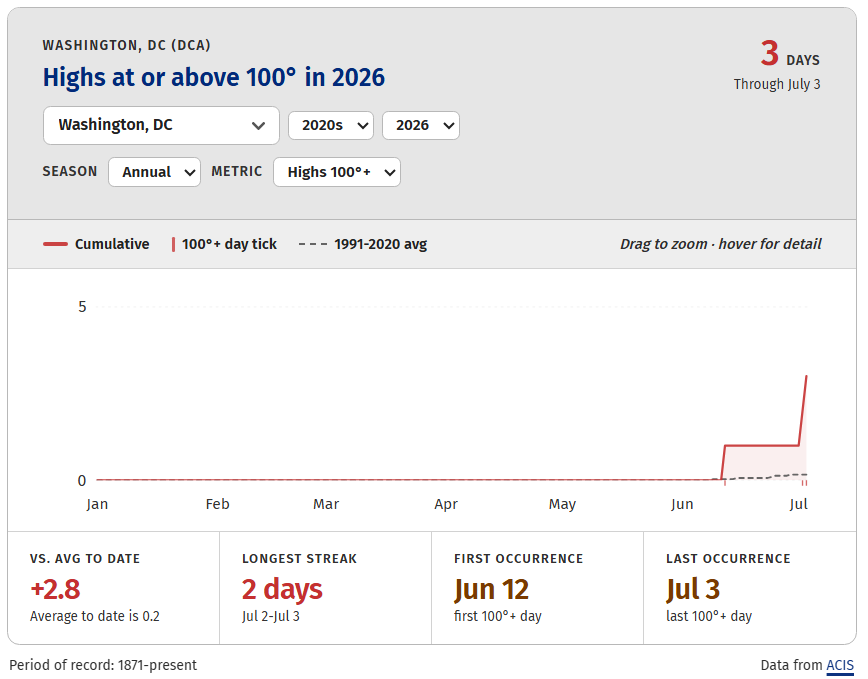Click the chart title 'Highs at or above 100° in 2026'
Image resolution: width=868 pixels, height=679 pixels.
pos(214,77)
